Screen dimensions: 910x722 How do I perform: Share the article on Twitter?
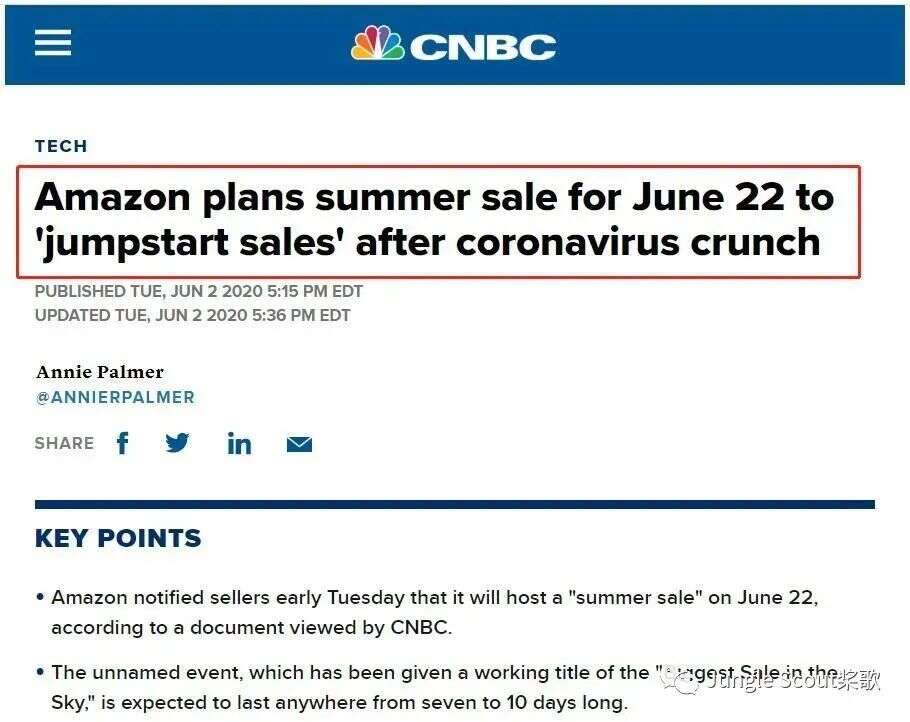[178, 443]
